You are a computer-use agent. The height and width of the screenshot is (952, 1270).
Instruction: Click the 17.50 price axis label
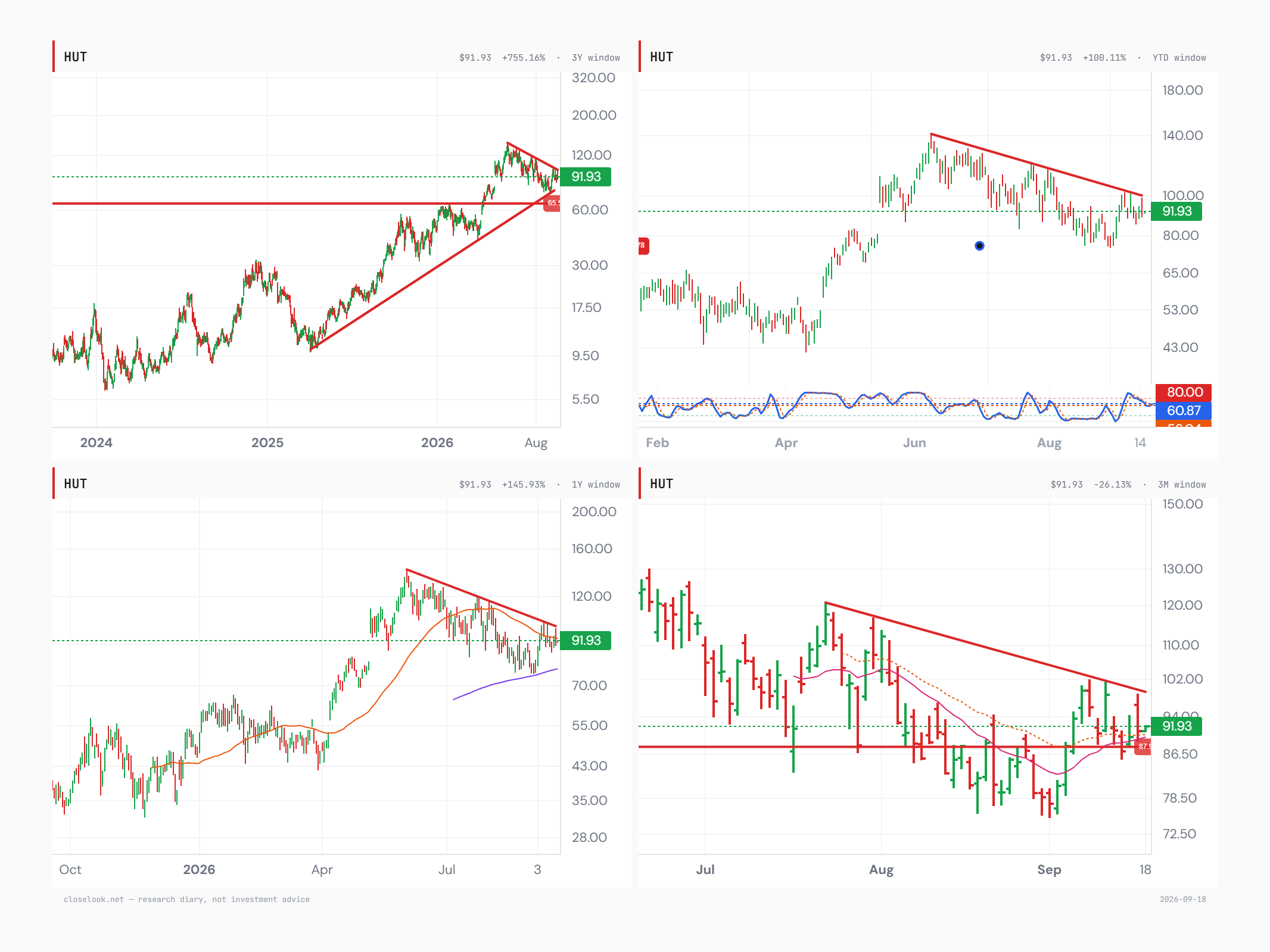click(x=586, y=308)
